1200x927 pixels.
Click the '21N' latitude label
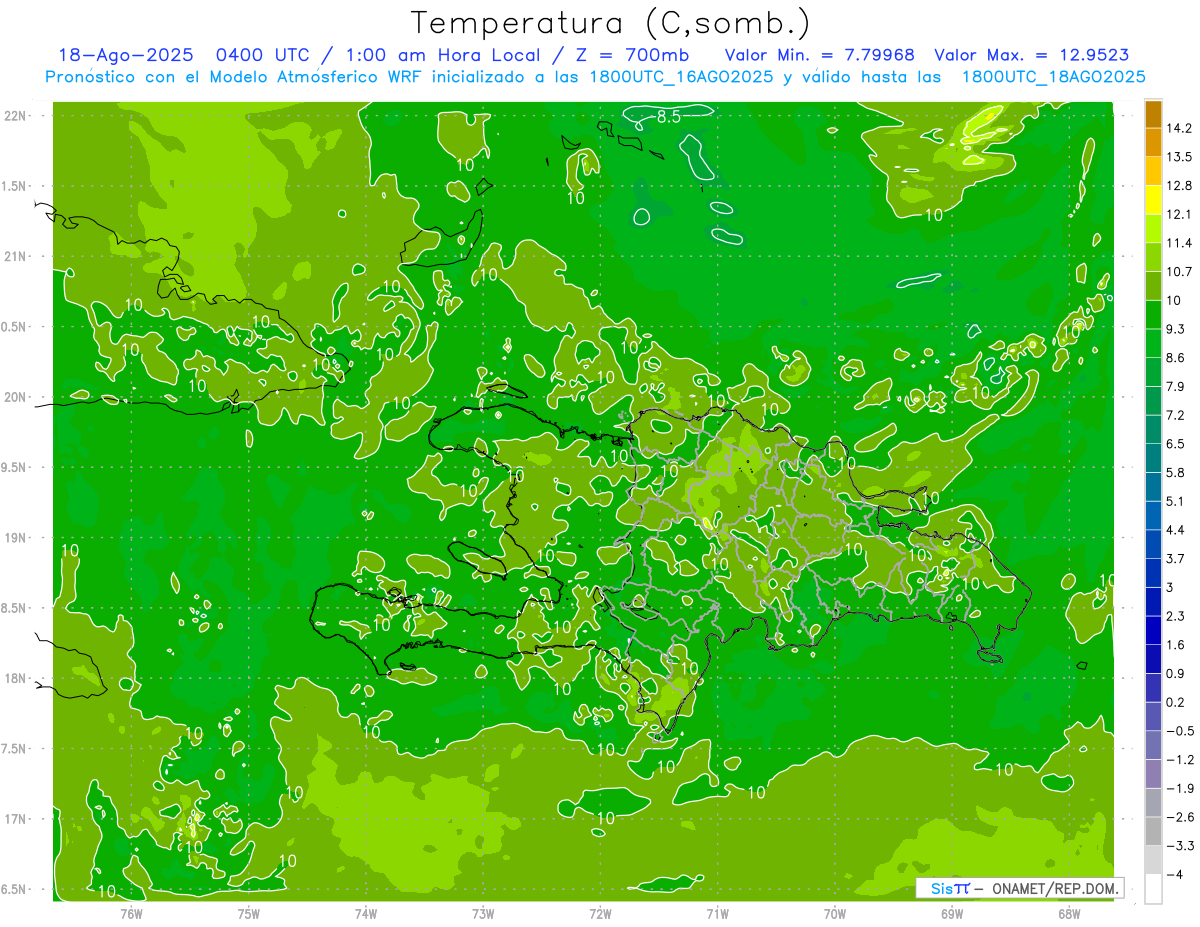click(16, 257)
